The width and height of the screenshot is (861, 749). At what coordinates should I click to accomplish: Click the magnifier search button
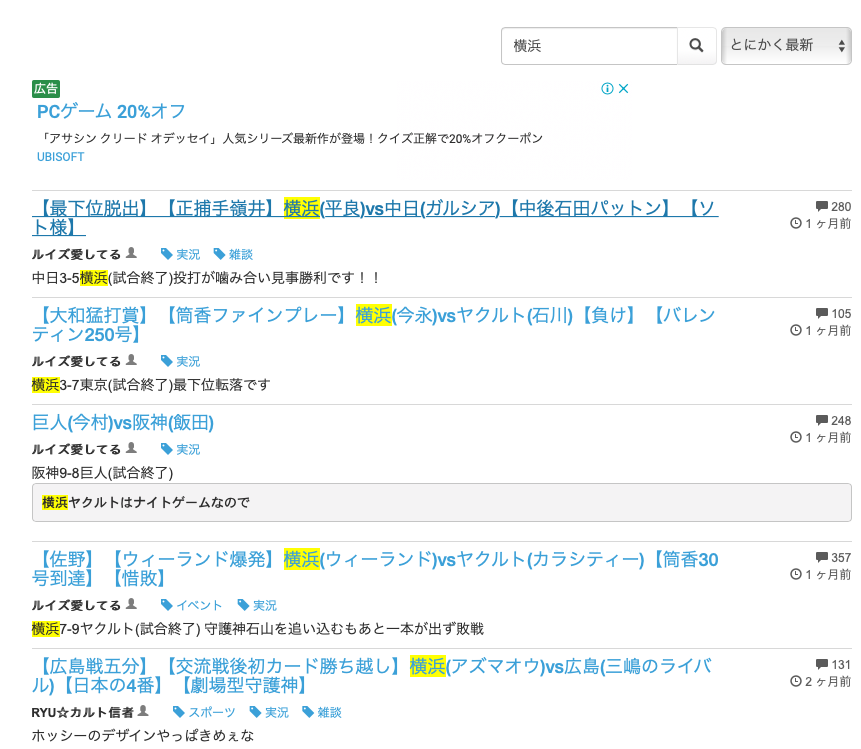coord(696,46)
